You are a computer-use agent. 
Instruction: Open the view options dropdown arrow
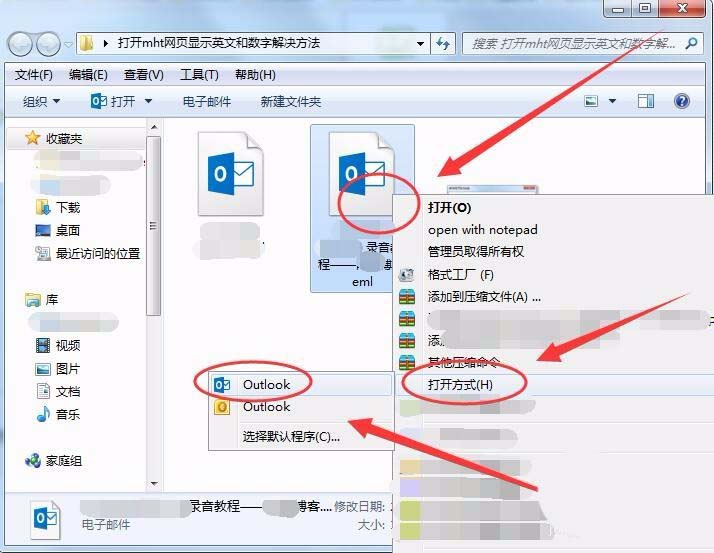point(613,101)
